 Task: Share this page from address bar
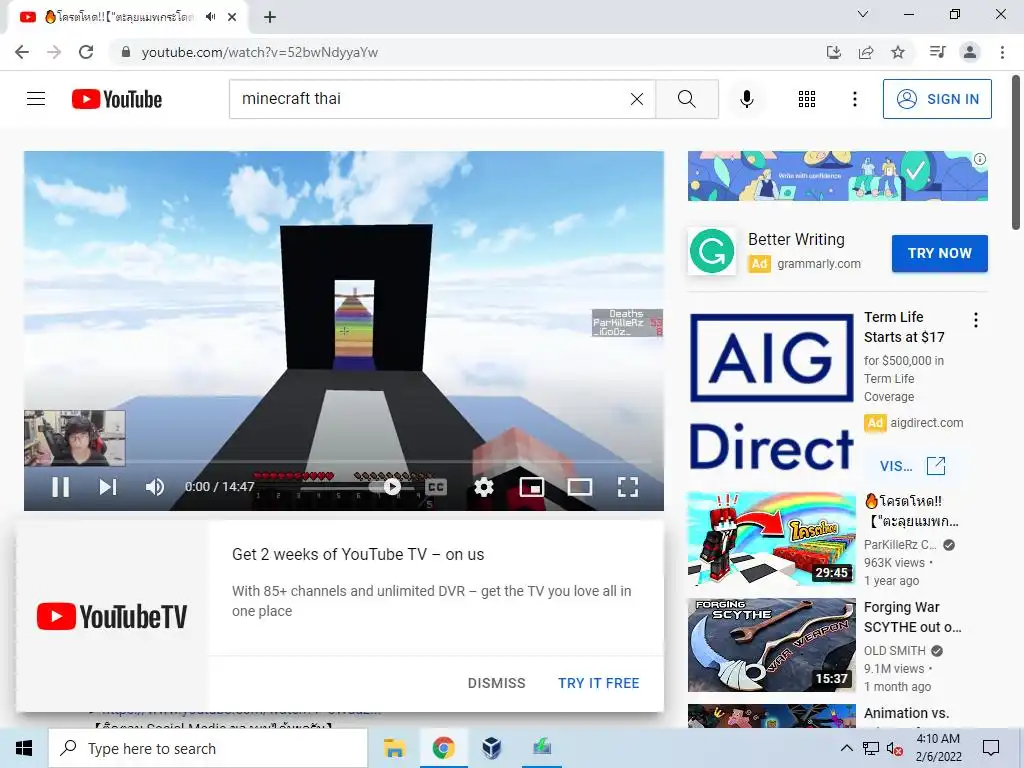(866, 52)
